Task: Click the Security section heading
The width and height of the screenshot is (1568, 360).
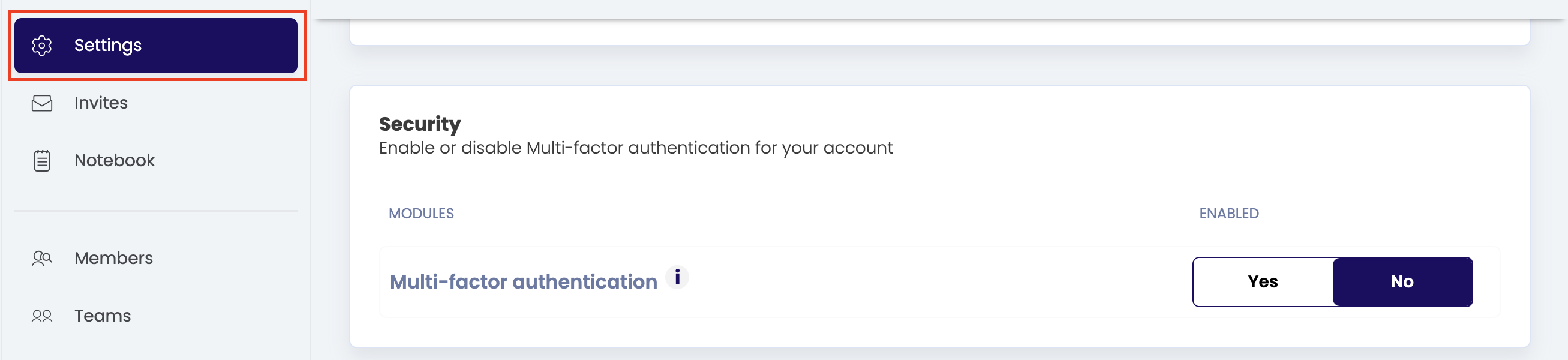Action: (x=419, y=124)
